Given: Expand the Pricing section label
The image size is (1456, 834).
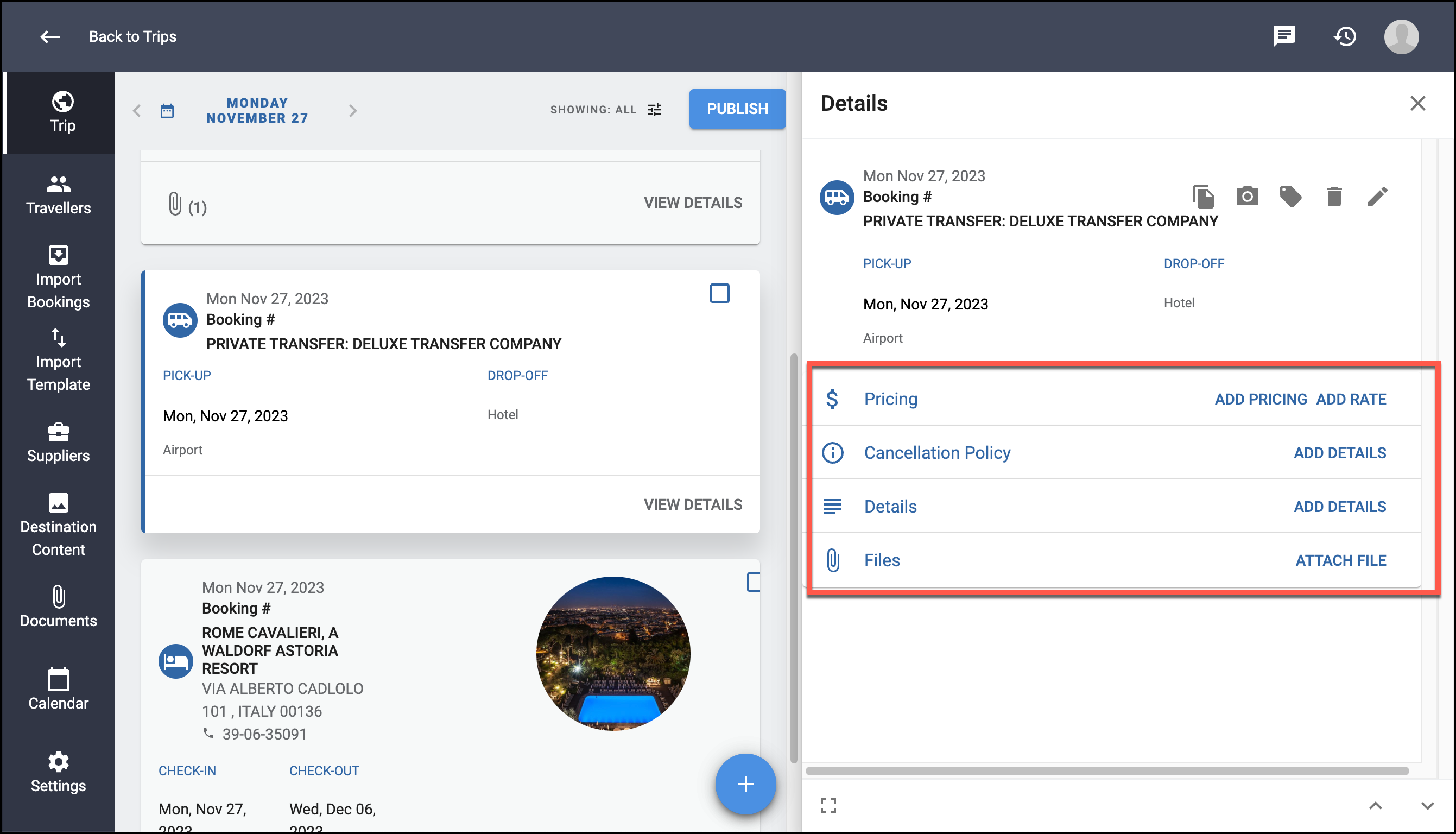Looking at the screenshot, I should coord(890,399).
